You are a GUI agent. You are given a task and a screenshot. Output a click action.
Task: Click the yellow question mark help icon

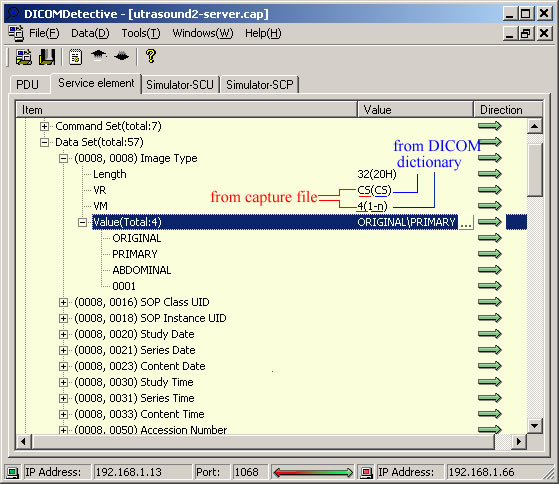151,56
